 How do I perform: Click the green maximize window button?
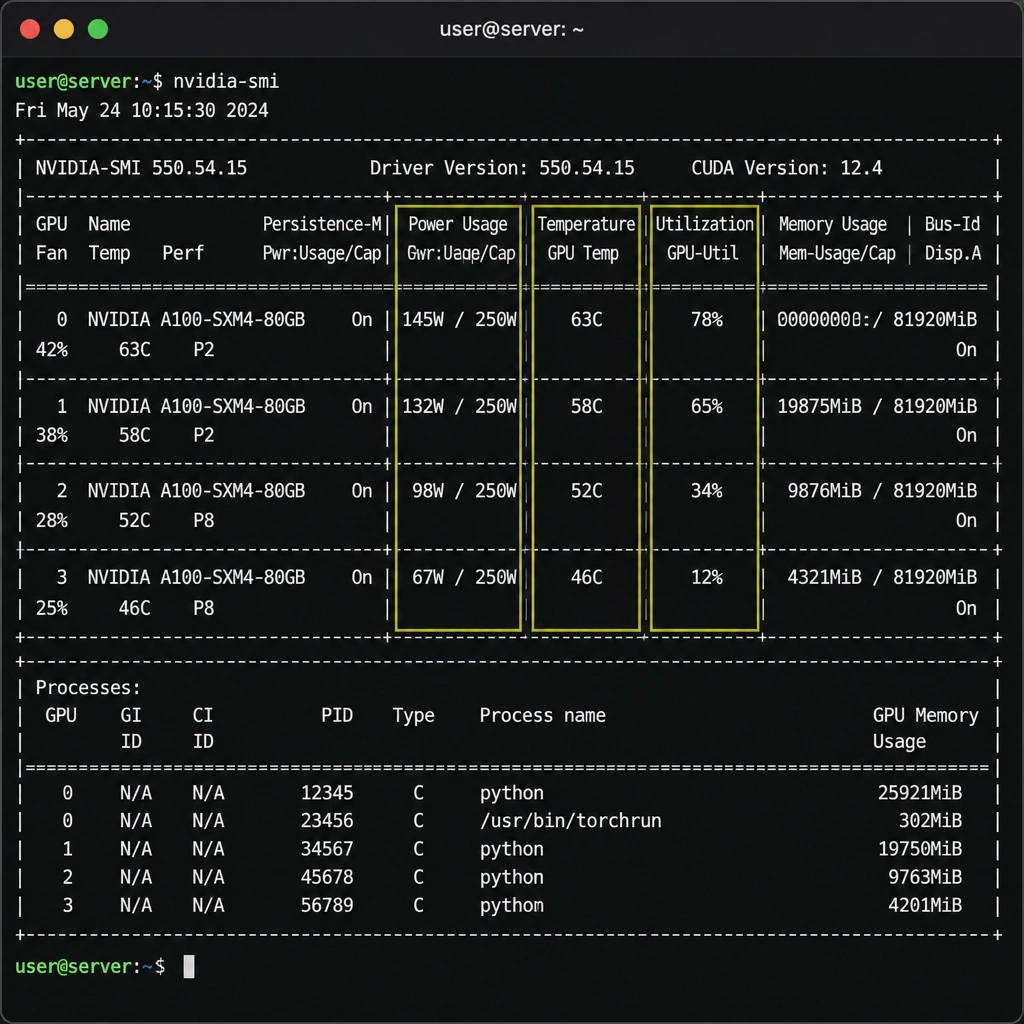click(x=98, y=29)
